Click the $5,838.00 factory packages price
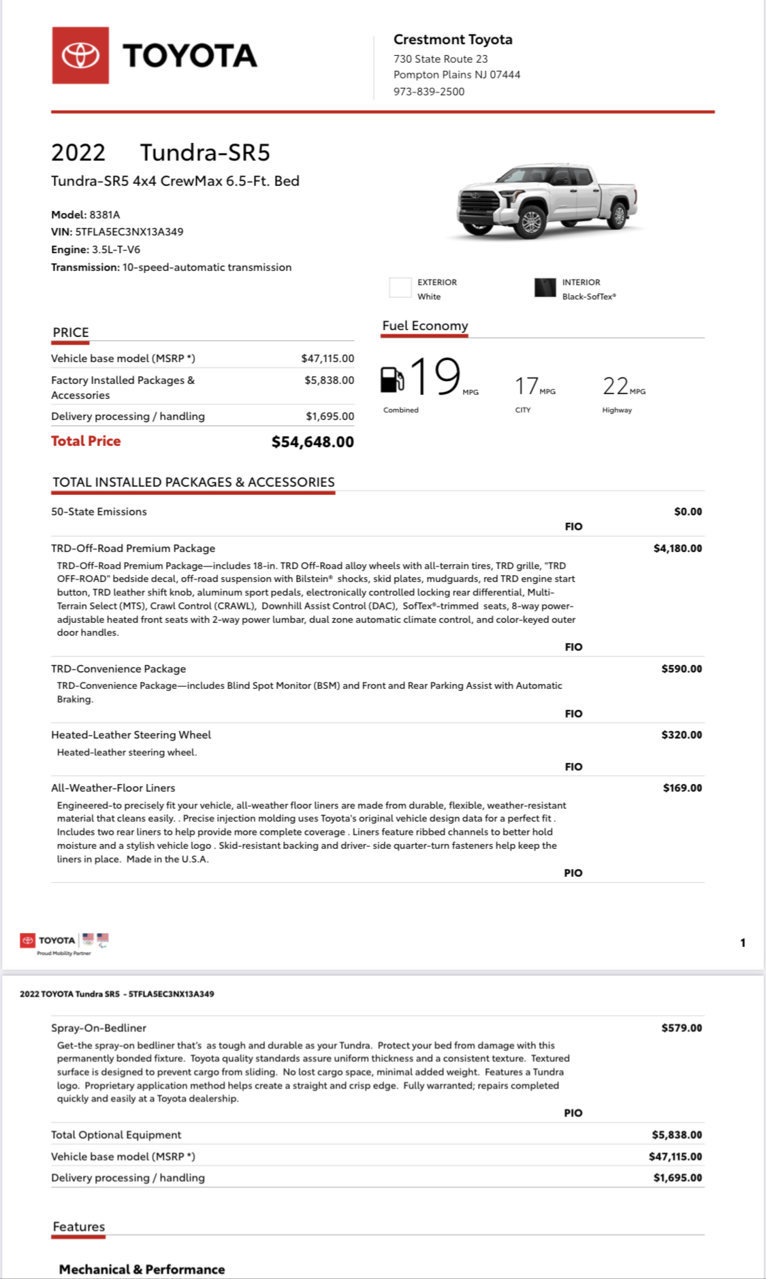 point(329,380)
